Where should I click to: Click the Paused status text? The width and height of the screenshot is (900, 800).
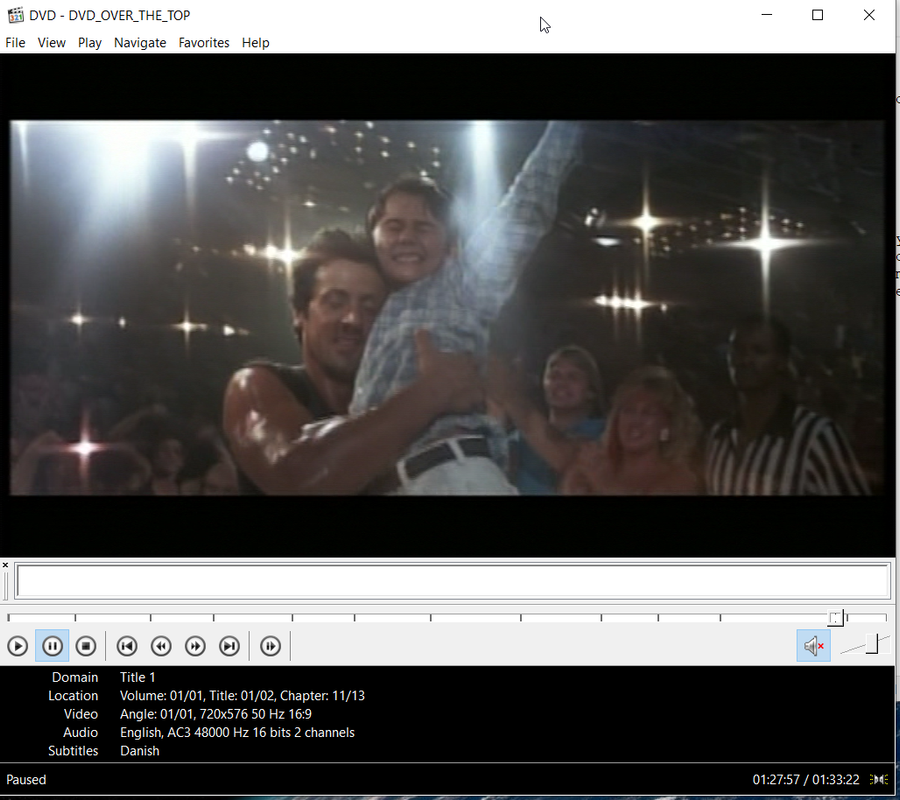tap(26, 779)
